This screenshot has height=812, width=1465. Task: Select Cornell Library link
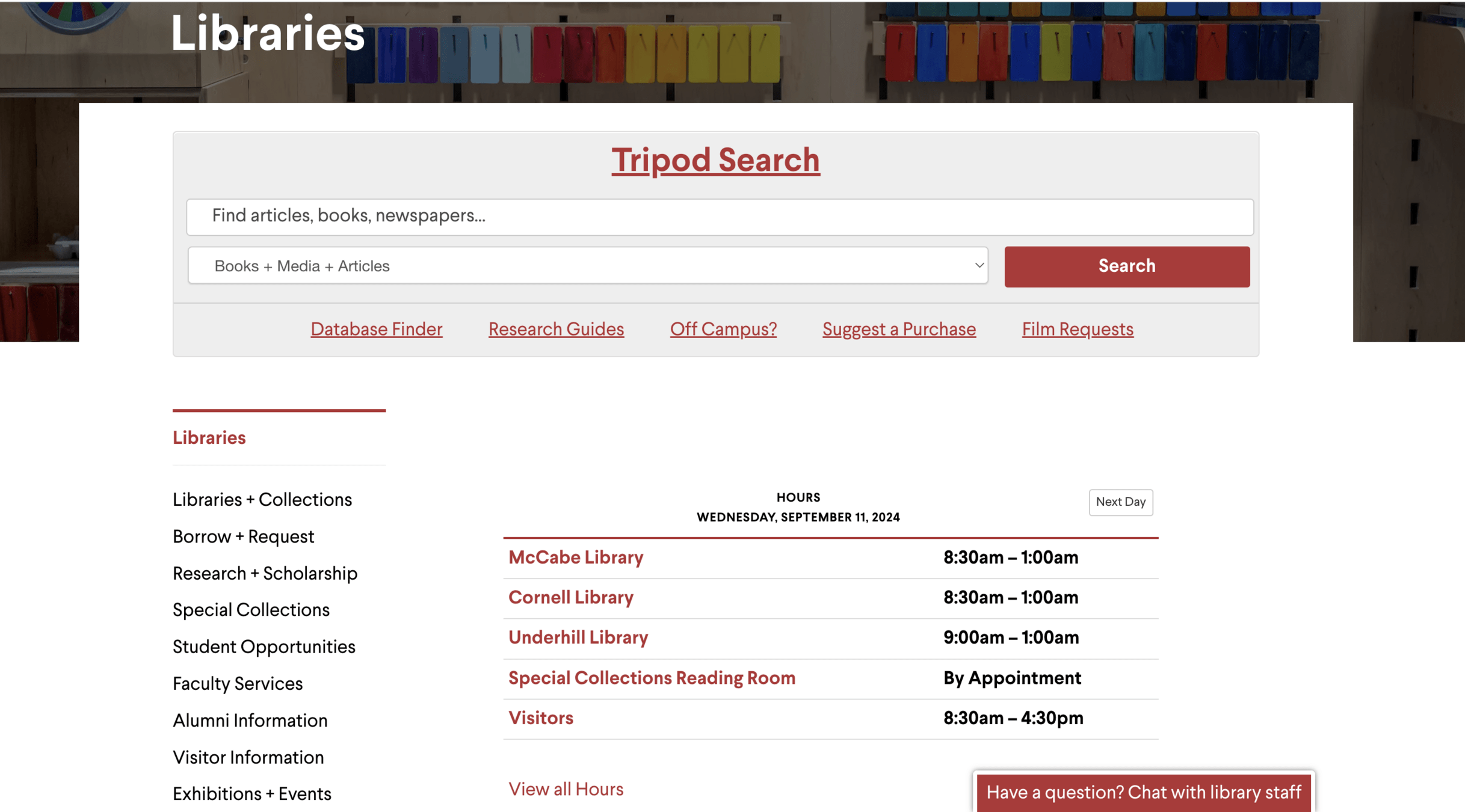570,597
